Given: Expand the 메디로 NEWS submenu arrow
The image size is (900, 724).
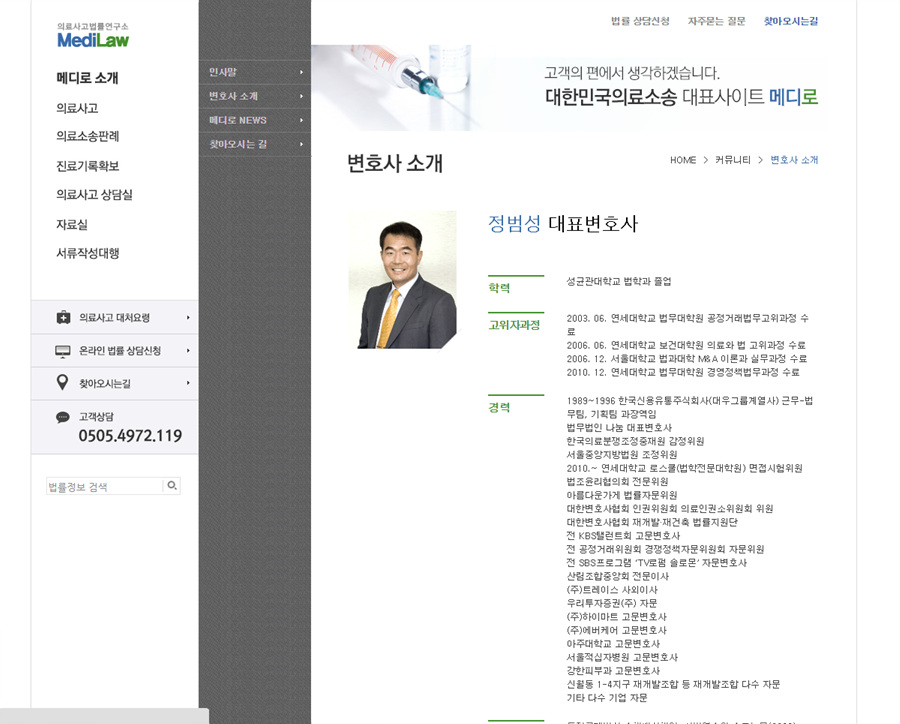Looking at the screenshot, I should pos(301,120).
